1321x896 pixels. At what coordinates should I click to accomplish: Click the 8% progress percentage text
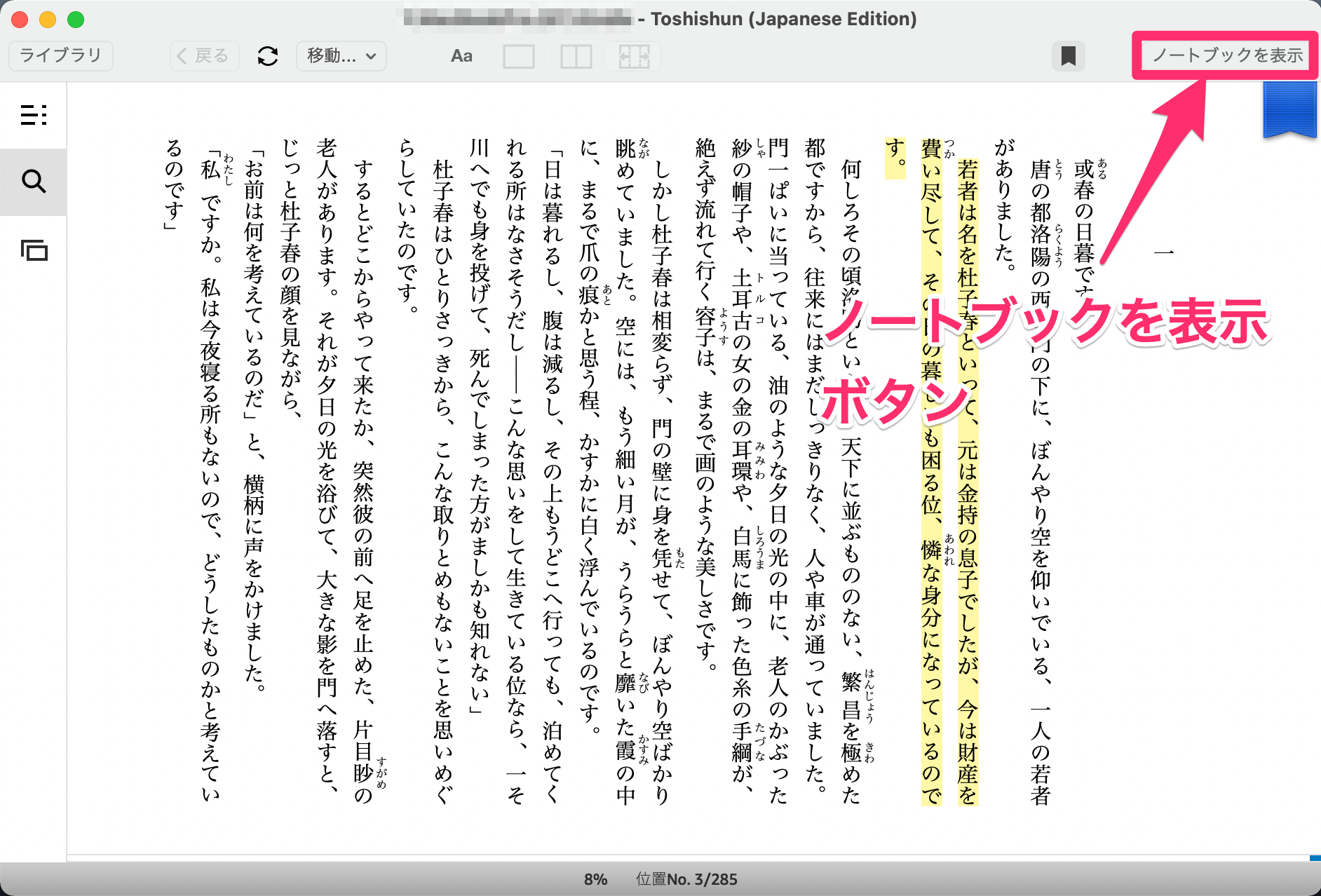[x=595, y=879]
